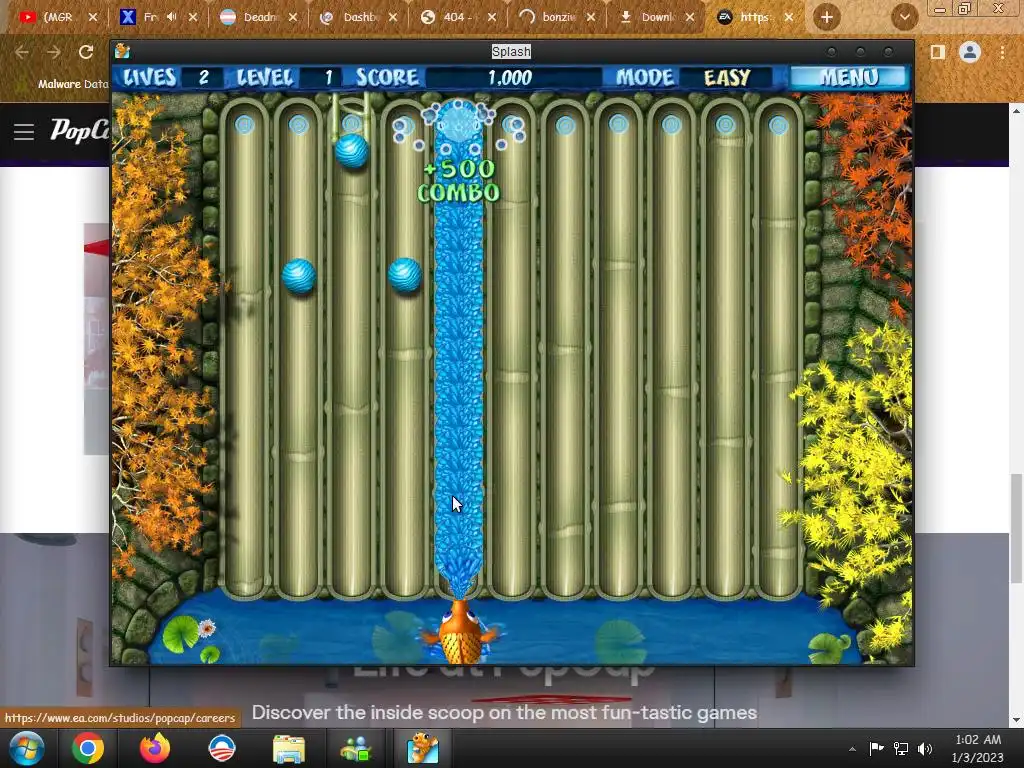This screenshot has height=768, width=1024.
Task: Open the PopCap site hamburger menu
Action: click(x=24, y=132)
